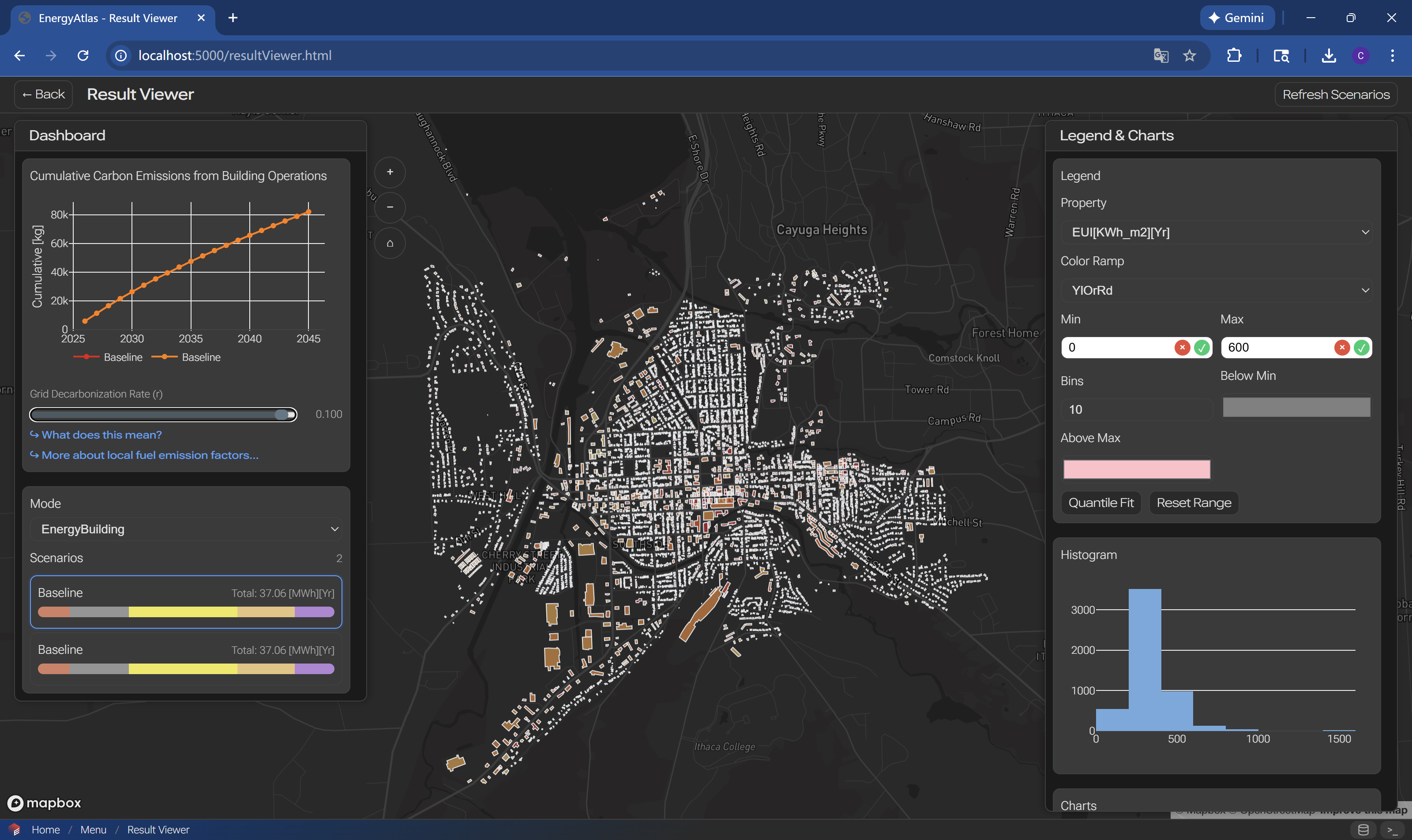Bookmark this page with the star icon
The image size is (1412, 840).
(1189, 56)
